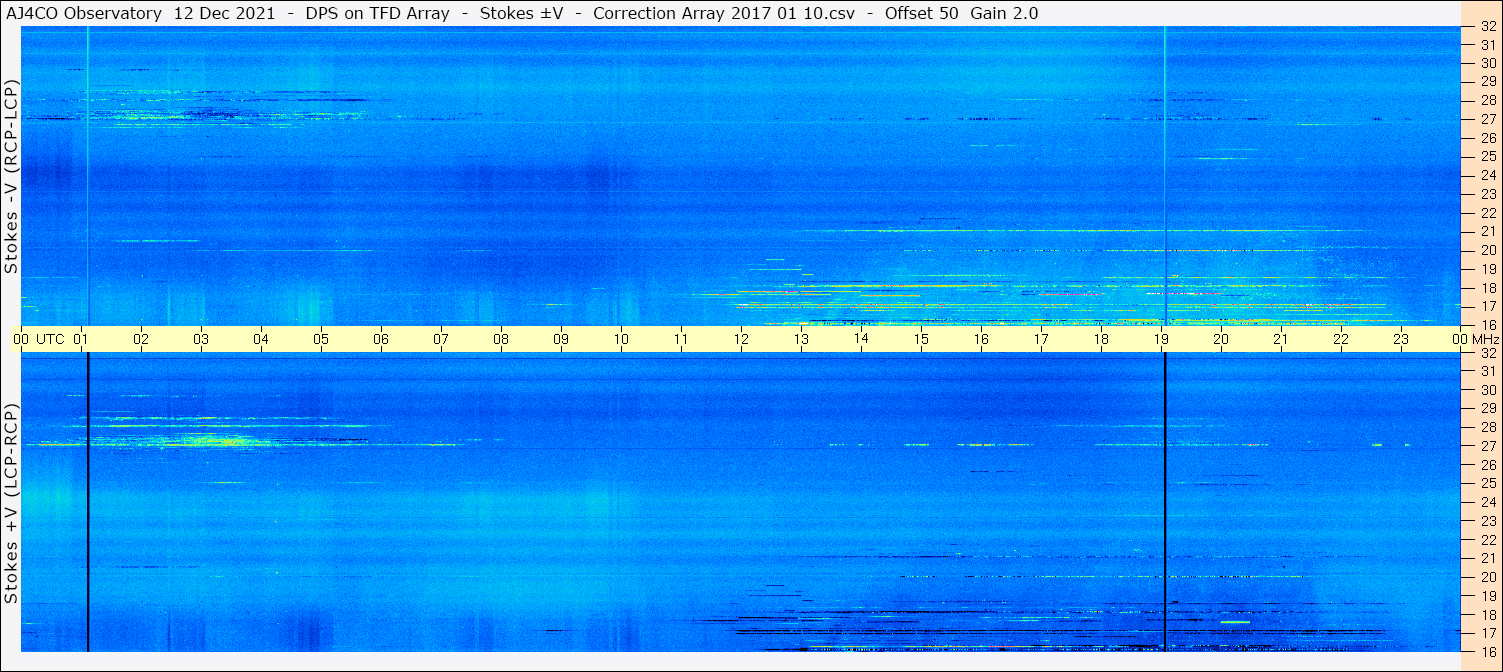
Task: Click the 17 MHz label of Stokes -V panel
Action: (x=1488, y=306)
